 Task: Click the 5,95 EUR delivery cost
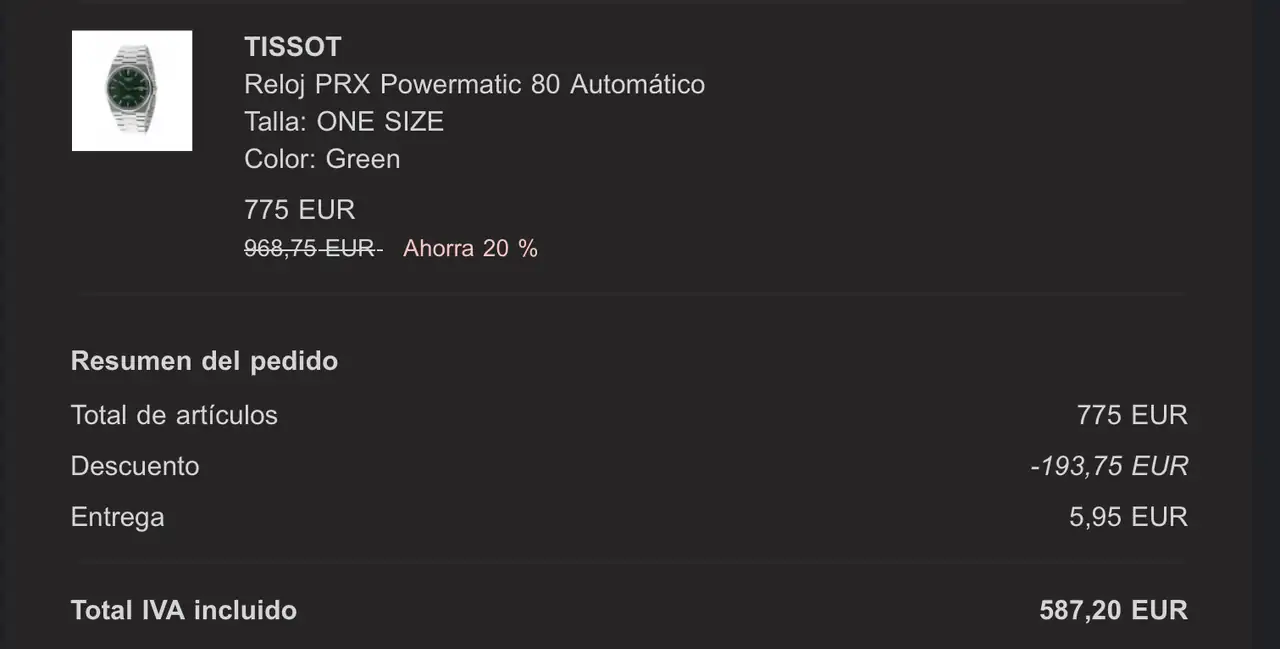(1129, 517)
